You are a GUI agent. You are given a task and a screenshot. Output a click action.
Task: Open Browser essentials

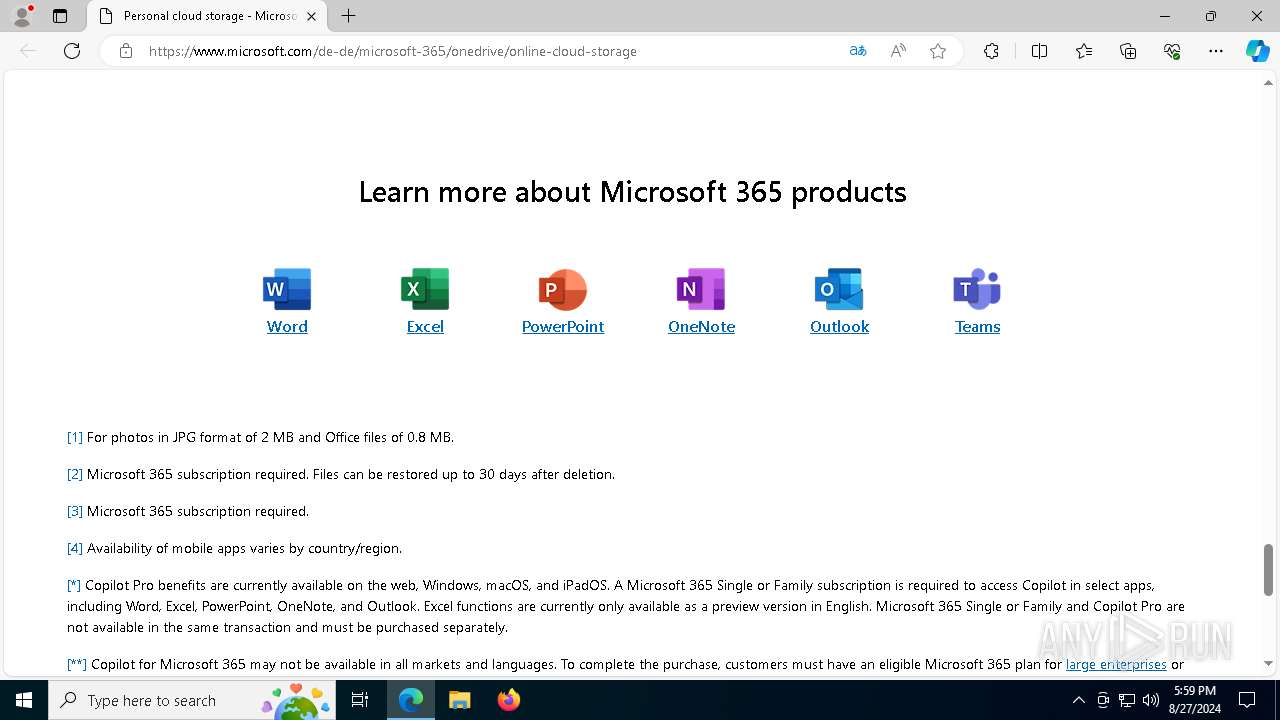tap(1172, 51)
